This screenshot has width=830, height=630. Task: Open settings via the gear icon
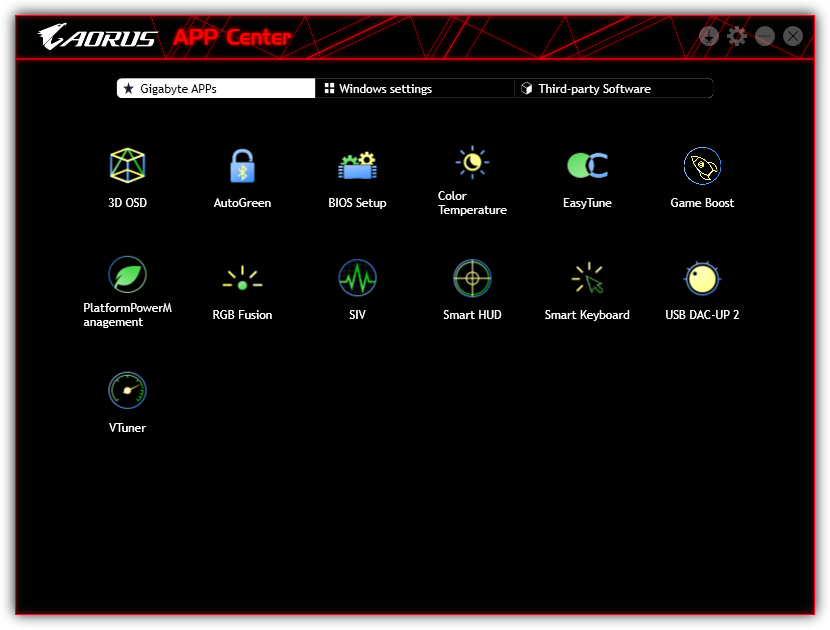click(x=737, y=36)
